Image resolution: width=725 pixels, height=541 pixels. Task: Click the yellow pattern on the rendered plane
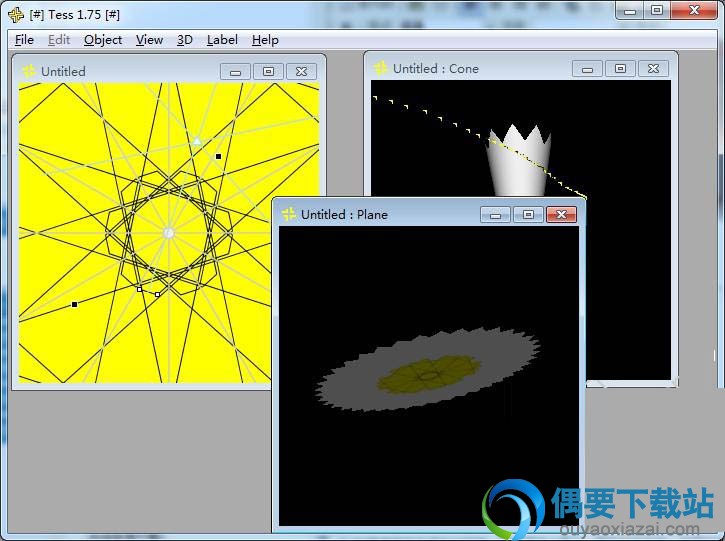point(429,375)
